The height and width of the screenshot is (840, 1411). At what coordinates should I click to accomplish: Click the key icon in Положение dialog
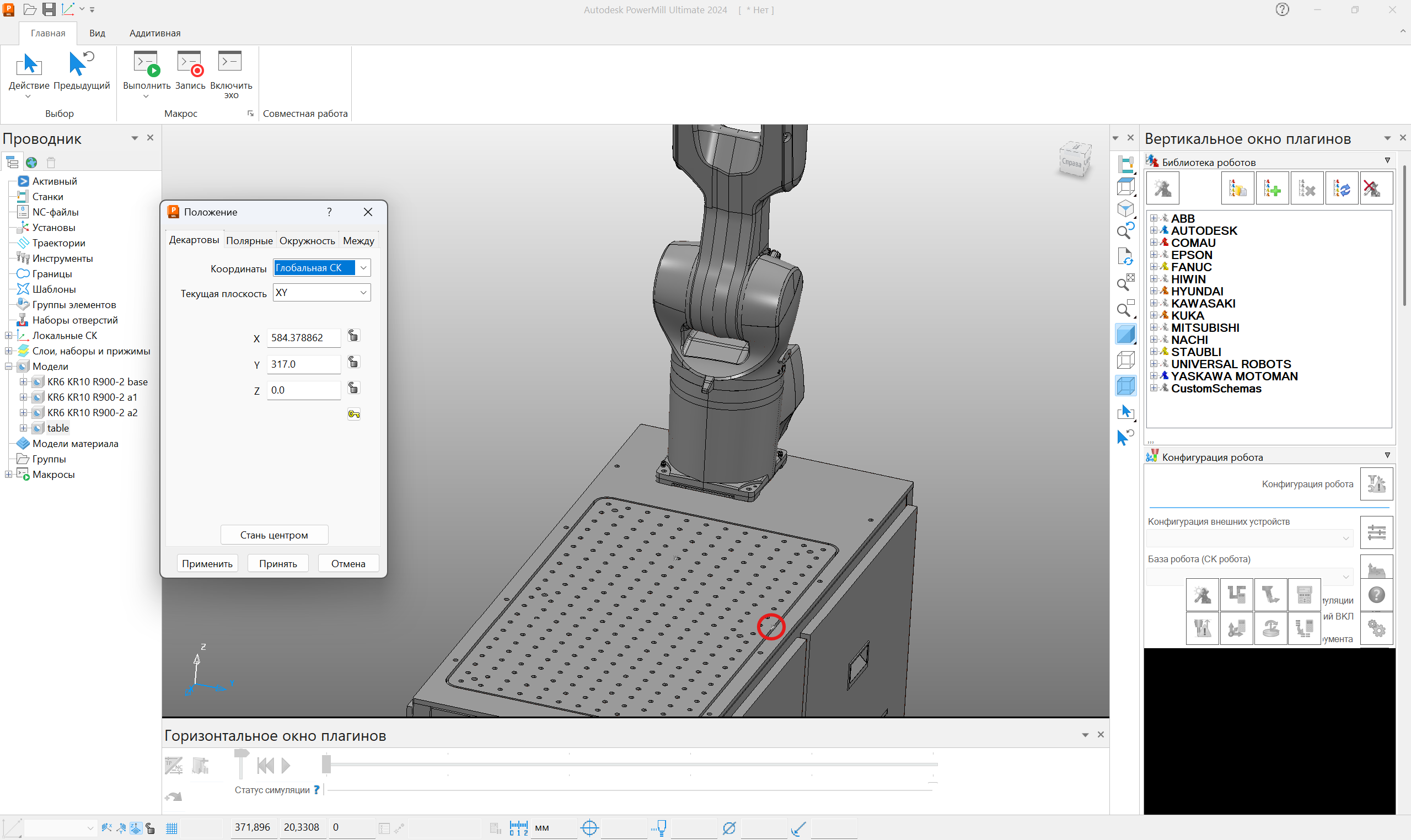click(354, 414)
